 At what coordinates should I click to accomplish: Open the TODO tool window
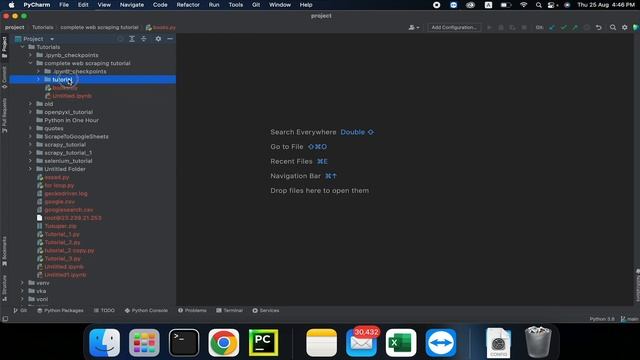click(104, 311)
